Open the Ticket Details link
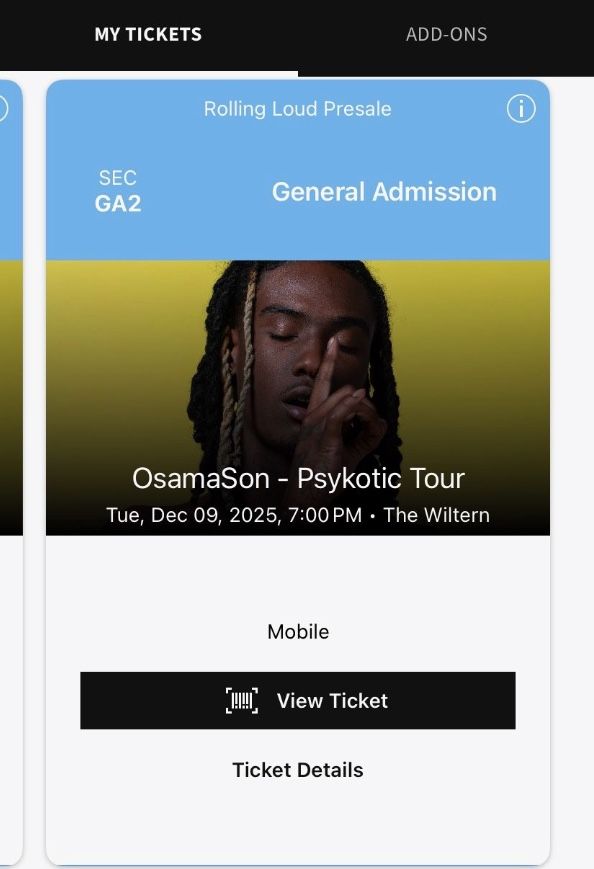 (298, 770)
